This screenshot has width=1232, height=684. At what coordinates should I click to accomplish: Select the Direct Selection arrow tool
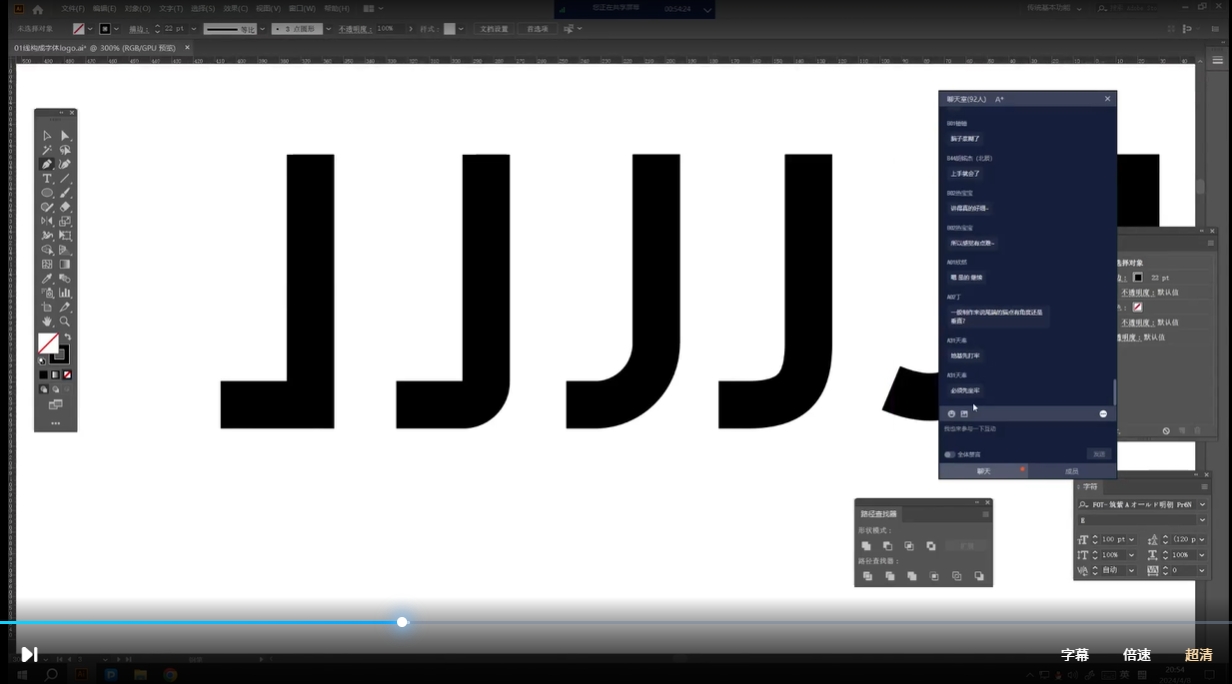65,135
